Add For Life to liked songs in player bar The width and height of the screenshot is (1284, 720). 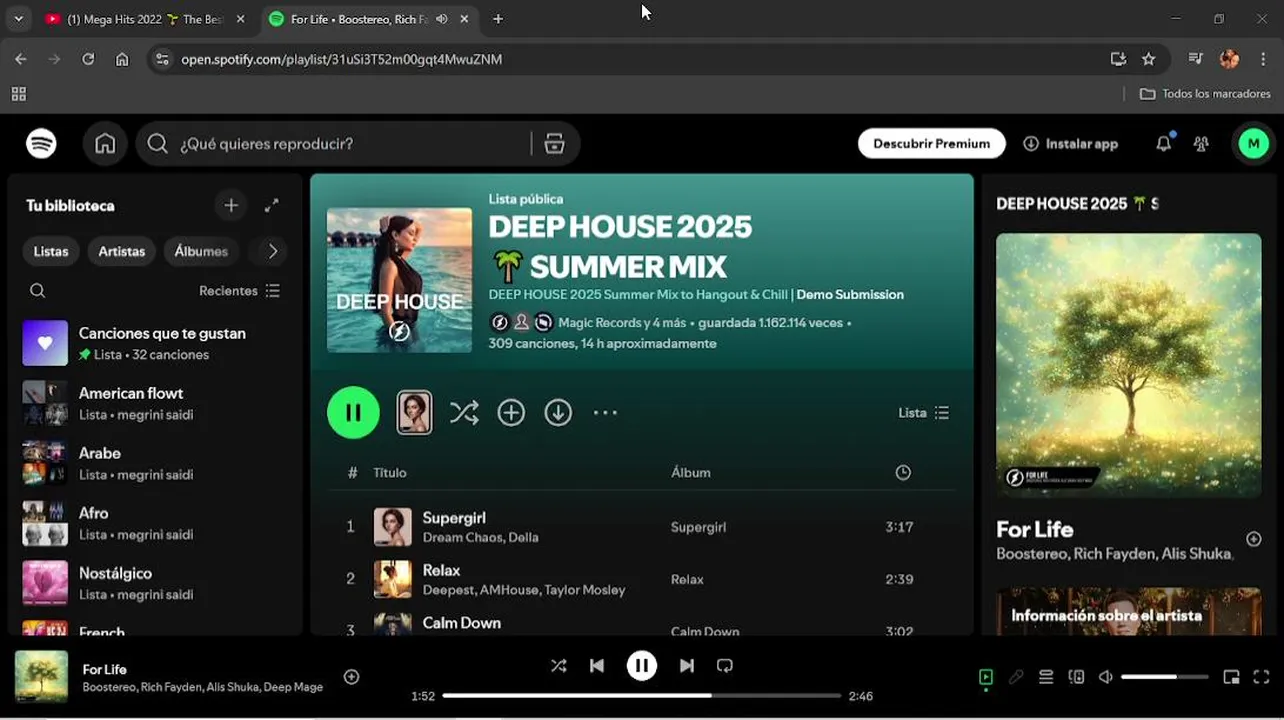point(351,677)
